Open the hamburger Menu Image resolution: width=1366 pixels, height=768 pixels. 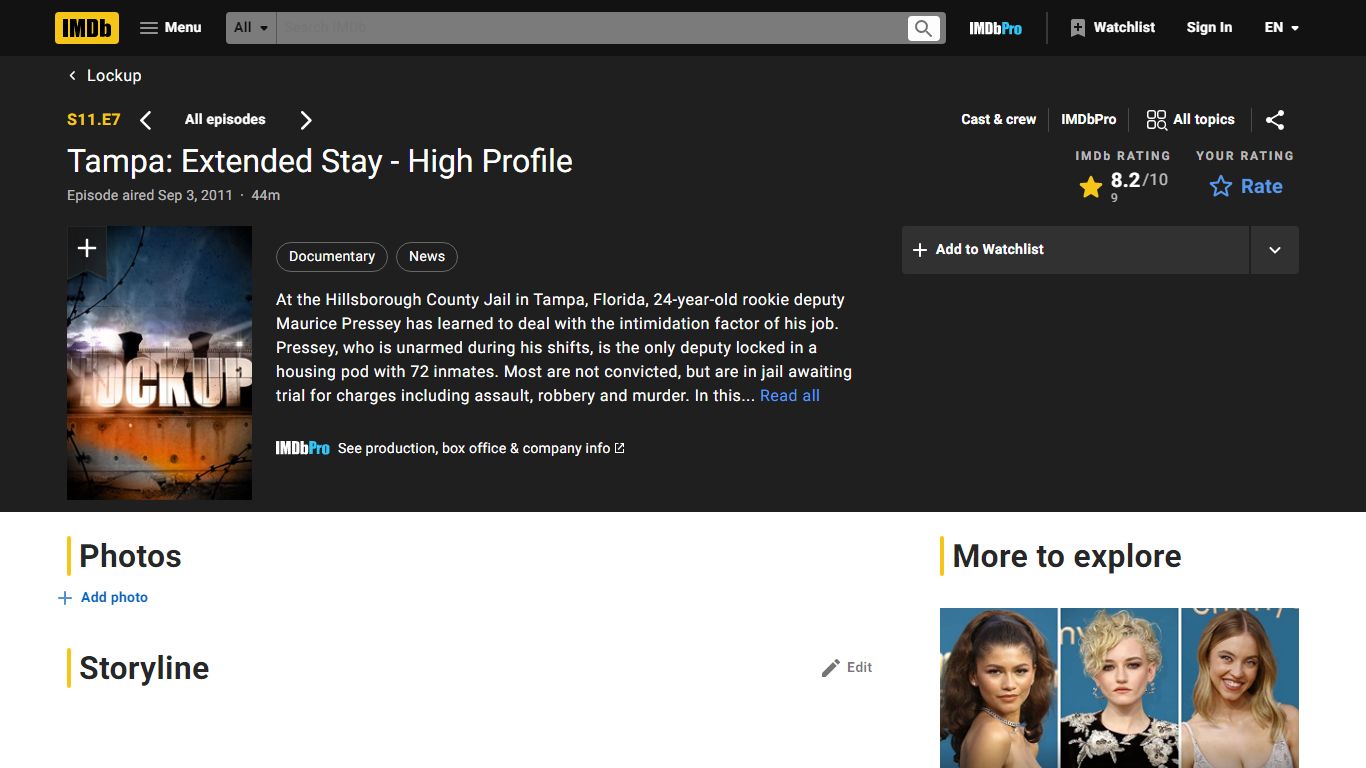coord(170,28)
